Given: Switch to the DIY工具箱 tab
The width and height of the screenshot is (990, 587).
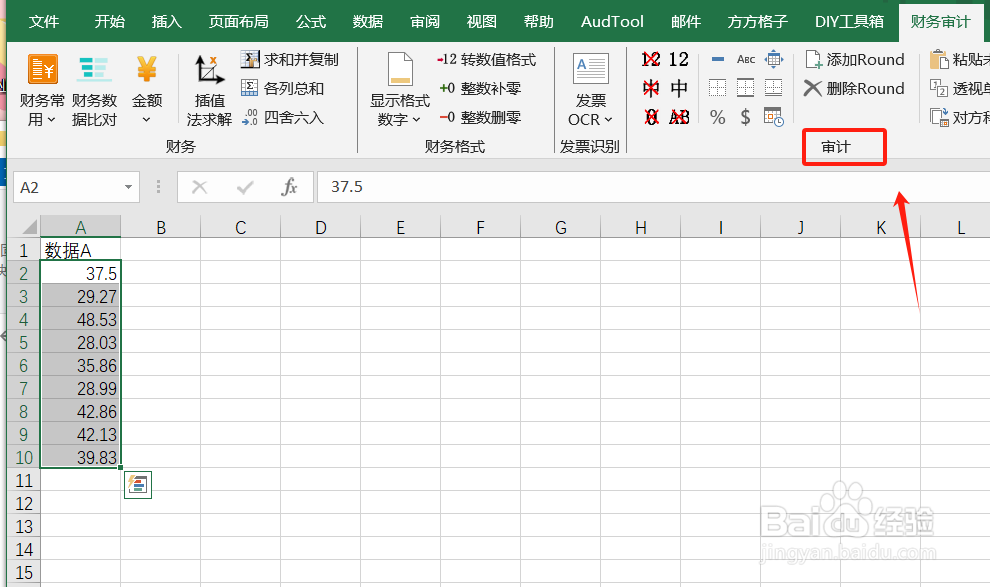Looking at the screenshot, I should (x=849, y=21).
